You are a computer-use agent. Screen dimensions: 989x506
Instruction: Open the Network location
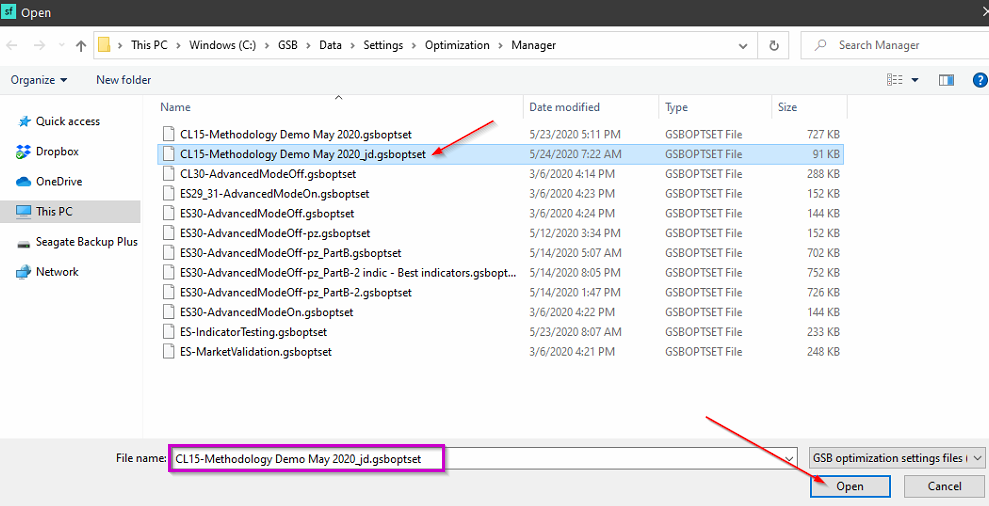tap(57, 272)
